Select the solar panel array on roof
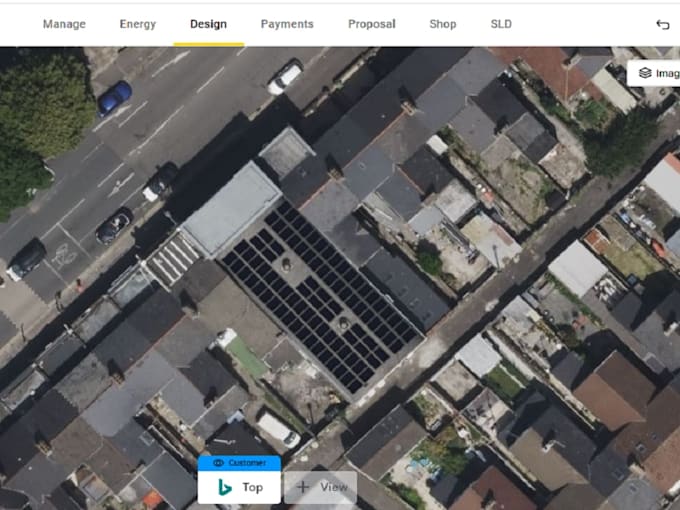 click(322, 296)
